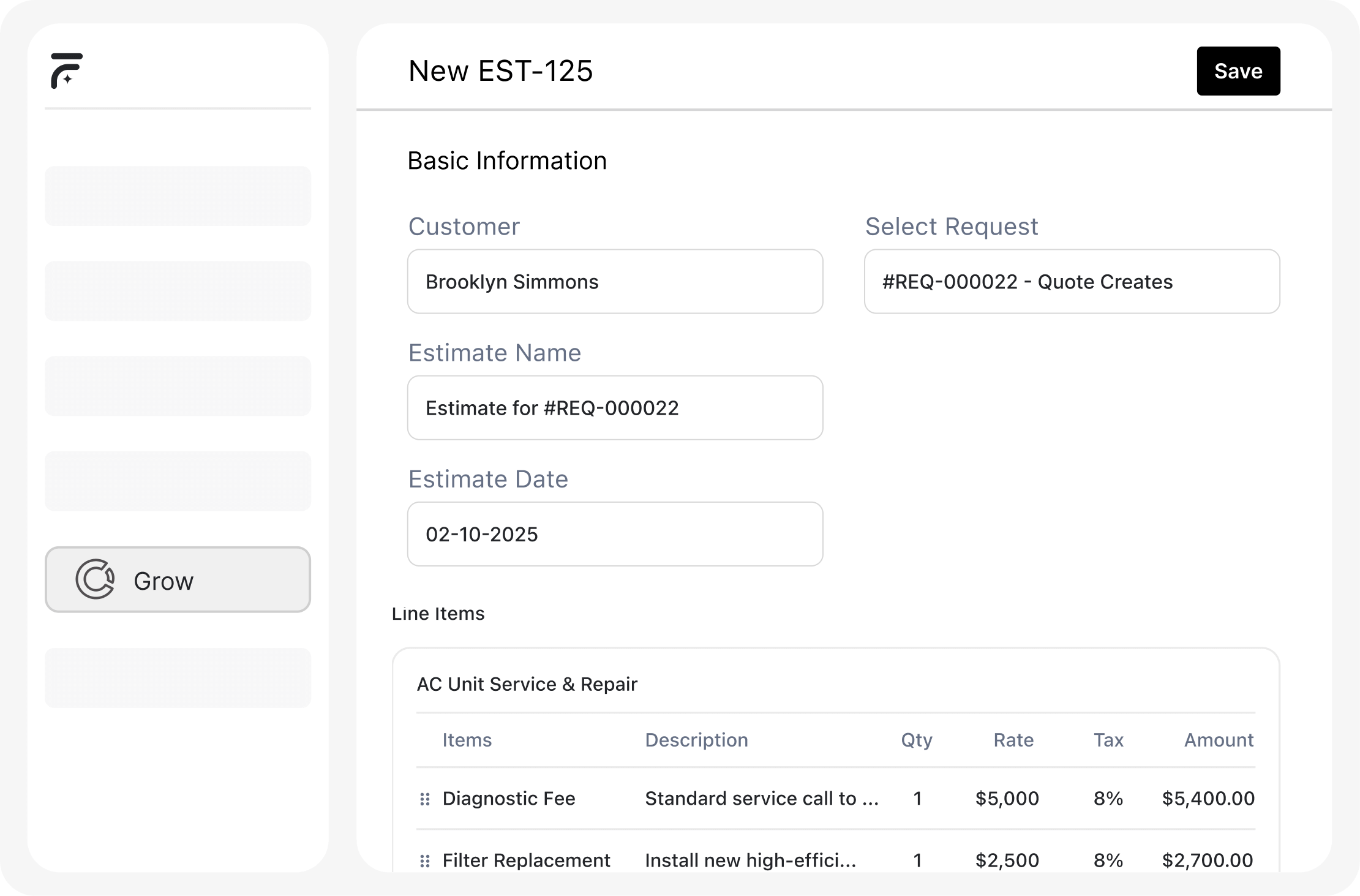Click the Estimate Date field

[615, 534]
